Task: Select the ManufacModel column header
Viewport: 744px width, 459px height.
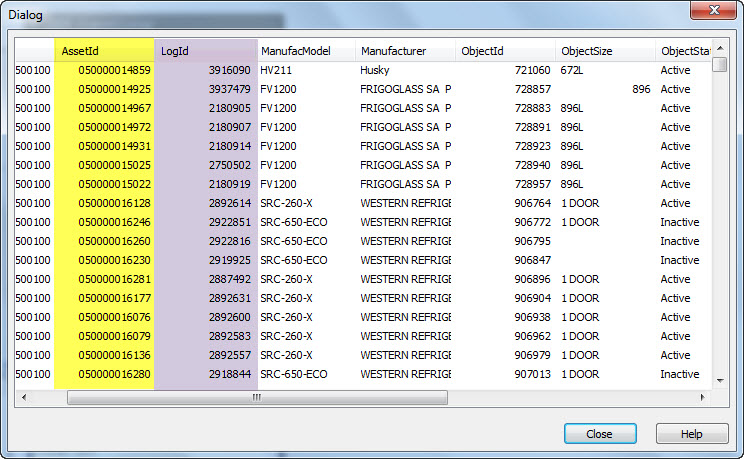Action: click(x=306, y=51)
